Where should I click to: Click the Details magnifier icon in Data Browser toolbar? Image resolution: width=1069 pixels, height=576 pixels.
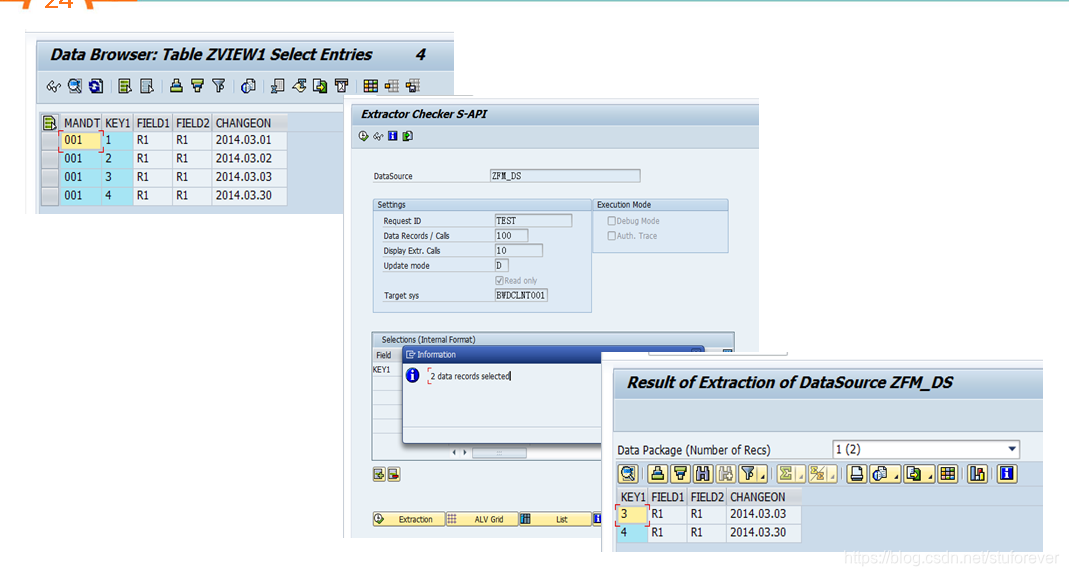tap(74, 86)
